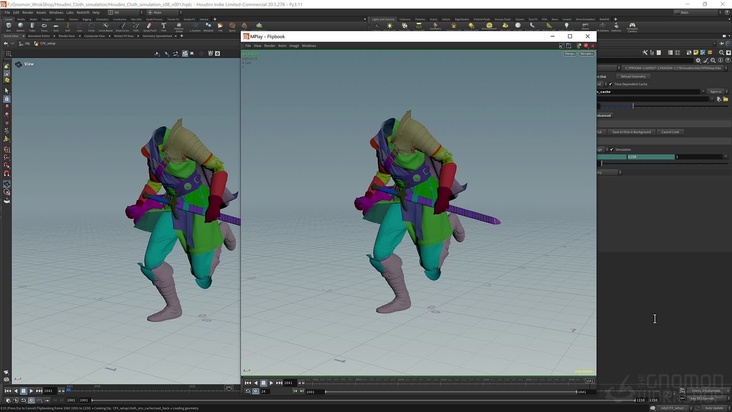732x412 pixels.
Task: Select the Platonic Solids shelf tool
Action: pyautogui.click(x=179, y=28)
